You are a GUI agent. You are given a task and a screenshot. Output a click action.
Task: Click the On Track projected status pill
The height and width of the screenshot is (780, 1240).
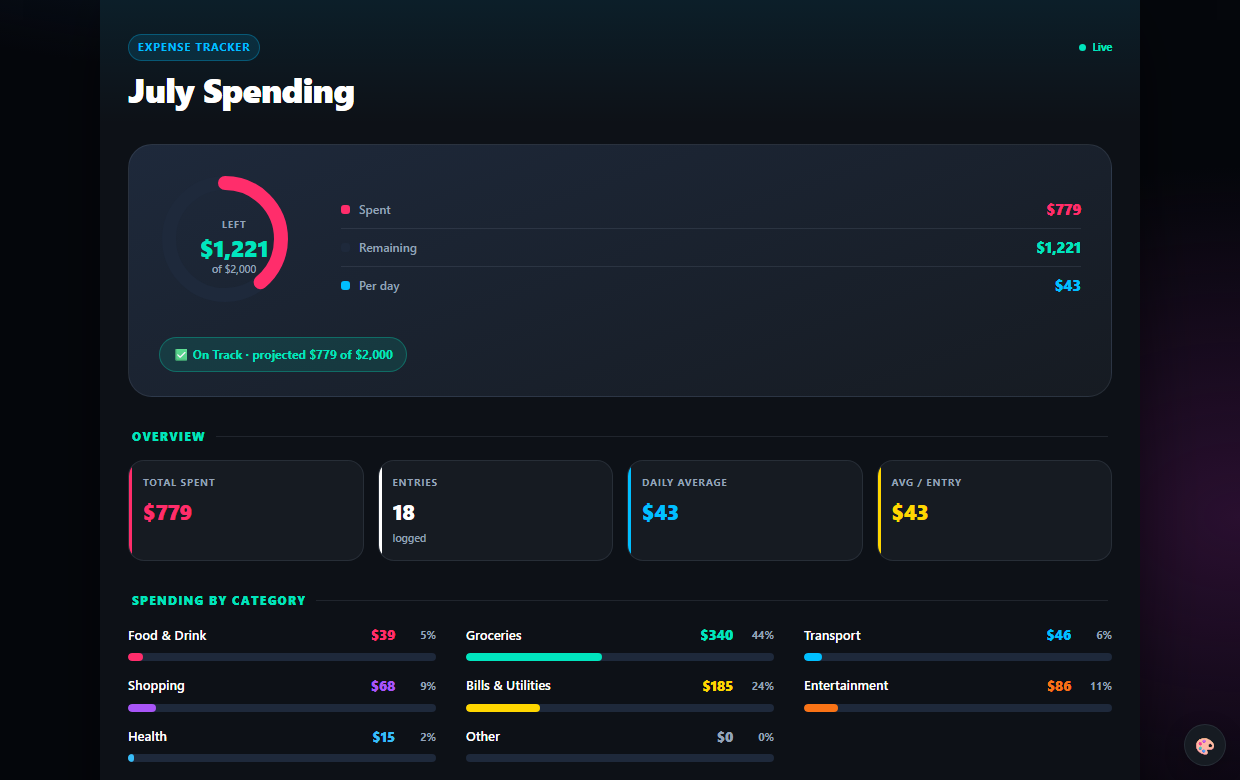click(x=283, y=354)
